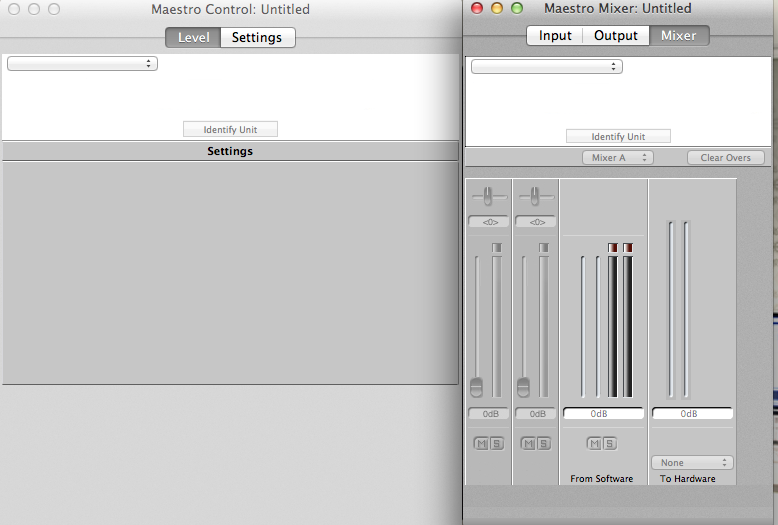The height and width of the screenshot is (525, 778).
Task: Open device dropdown in Maestro Mixer window
Action: click(x=546, y=66)
